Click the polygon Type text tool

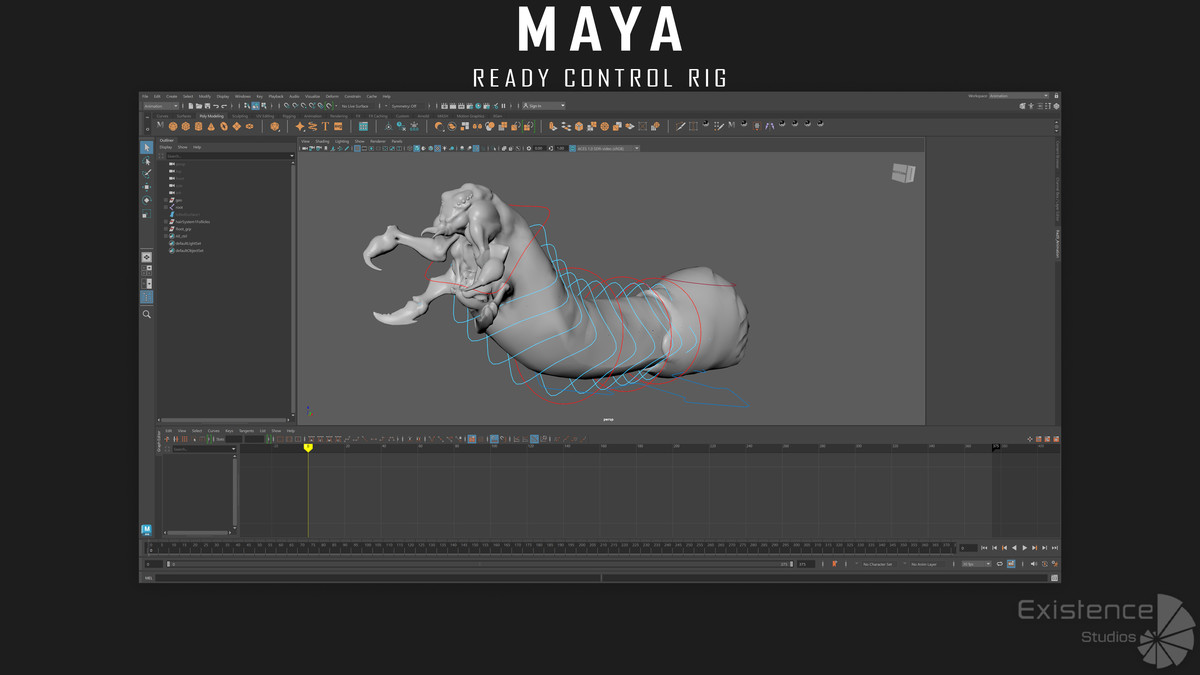pos(325,127)
